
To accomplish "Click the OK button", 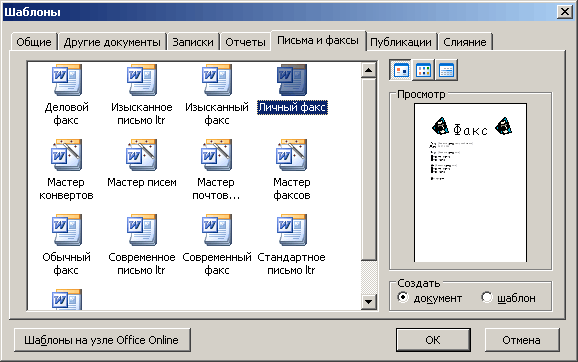I will [x=433, y=340].
